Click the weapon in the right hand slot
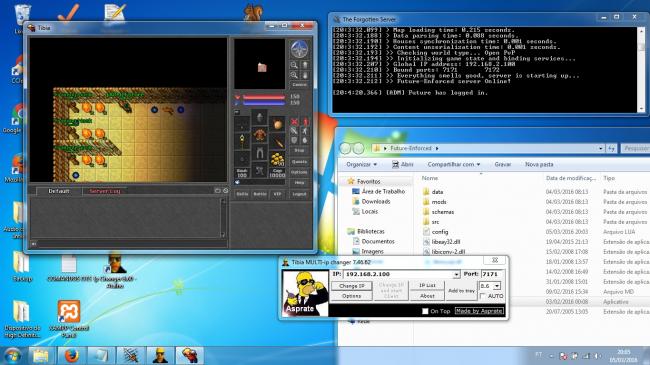This screenshot has width=650, height=365. [x=277, y=141]
